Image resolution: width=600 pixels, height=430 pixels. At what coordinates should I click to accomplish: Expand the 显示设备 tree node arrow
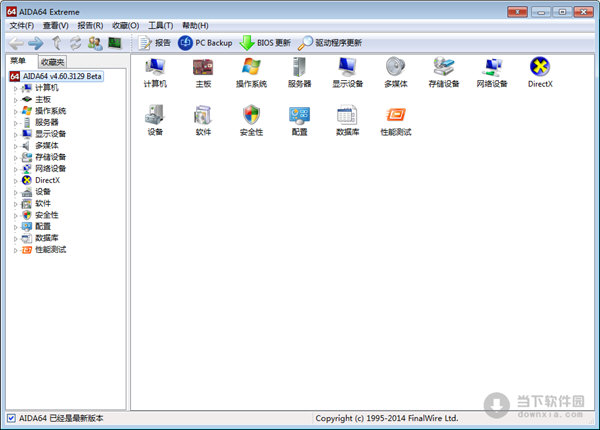coord(16,135)
